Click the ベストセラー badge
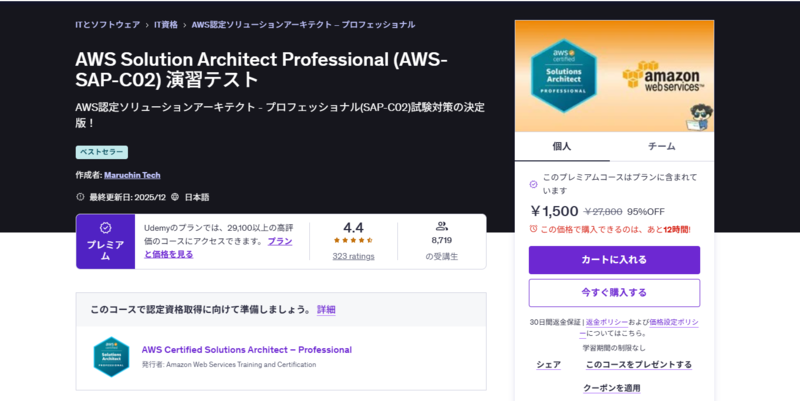800x401 pixels. 102,152
